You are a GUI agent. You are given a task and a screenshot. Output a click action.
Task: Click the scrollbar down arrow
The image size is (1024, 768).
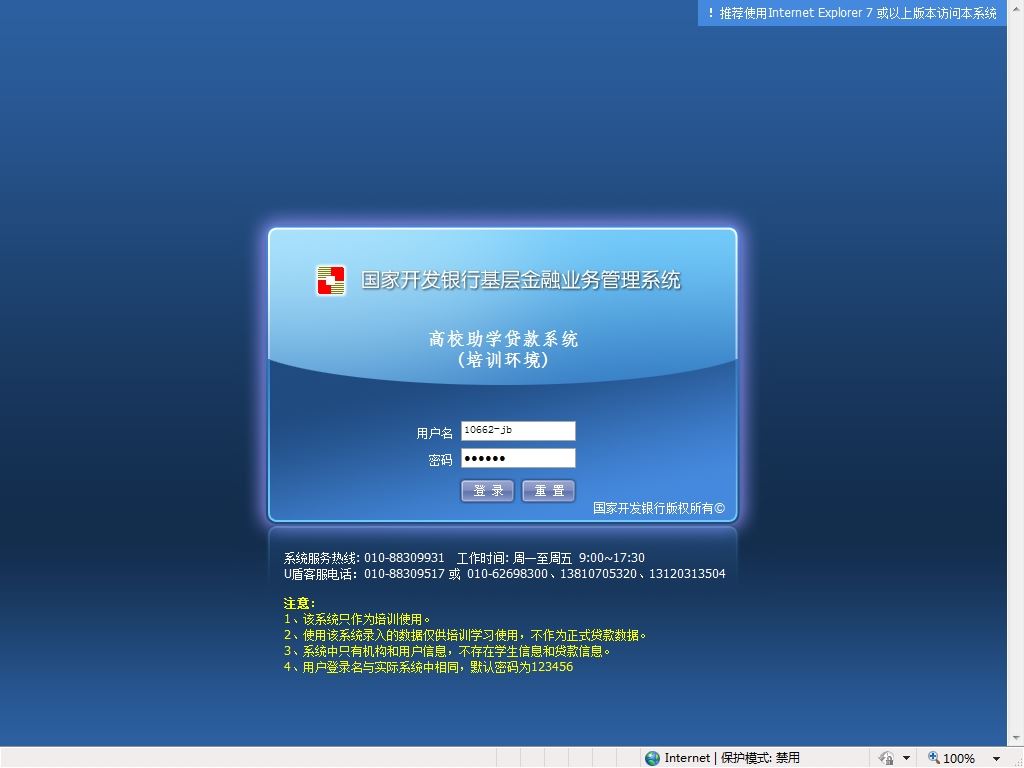click(x=1016, y=738)
